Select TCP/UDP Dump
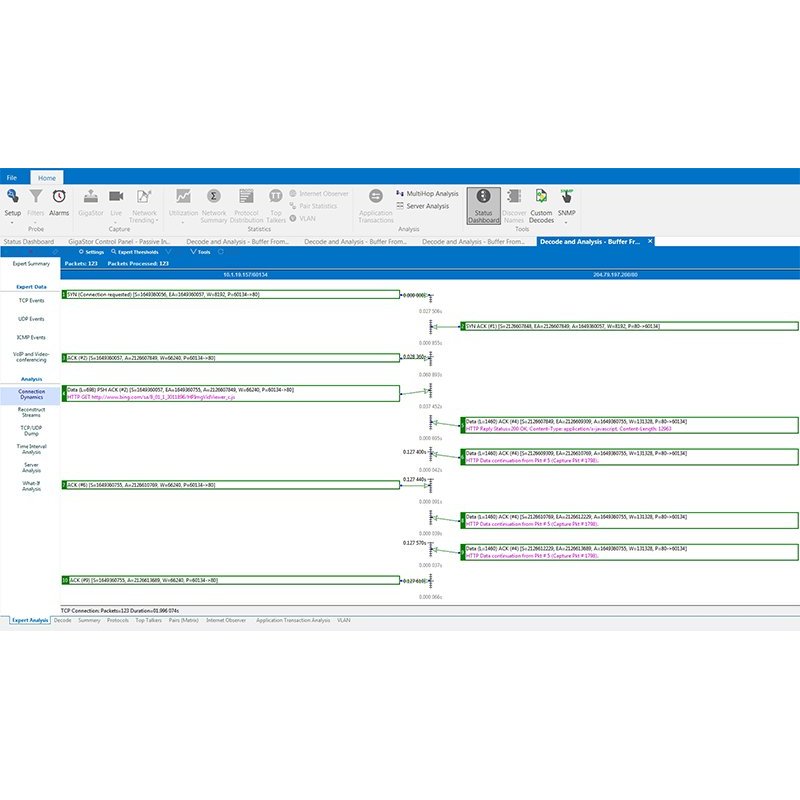Screen dimensions: 800x800 31,431
